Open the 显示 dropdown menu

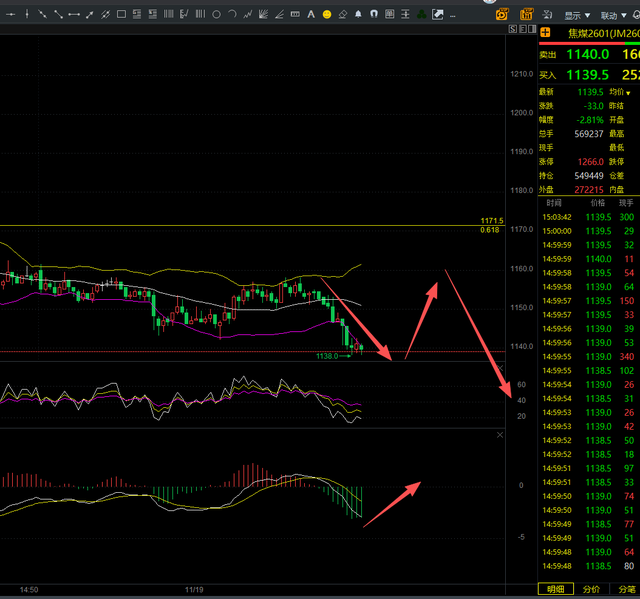577,16
